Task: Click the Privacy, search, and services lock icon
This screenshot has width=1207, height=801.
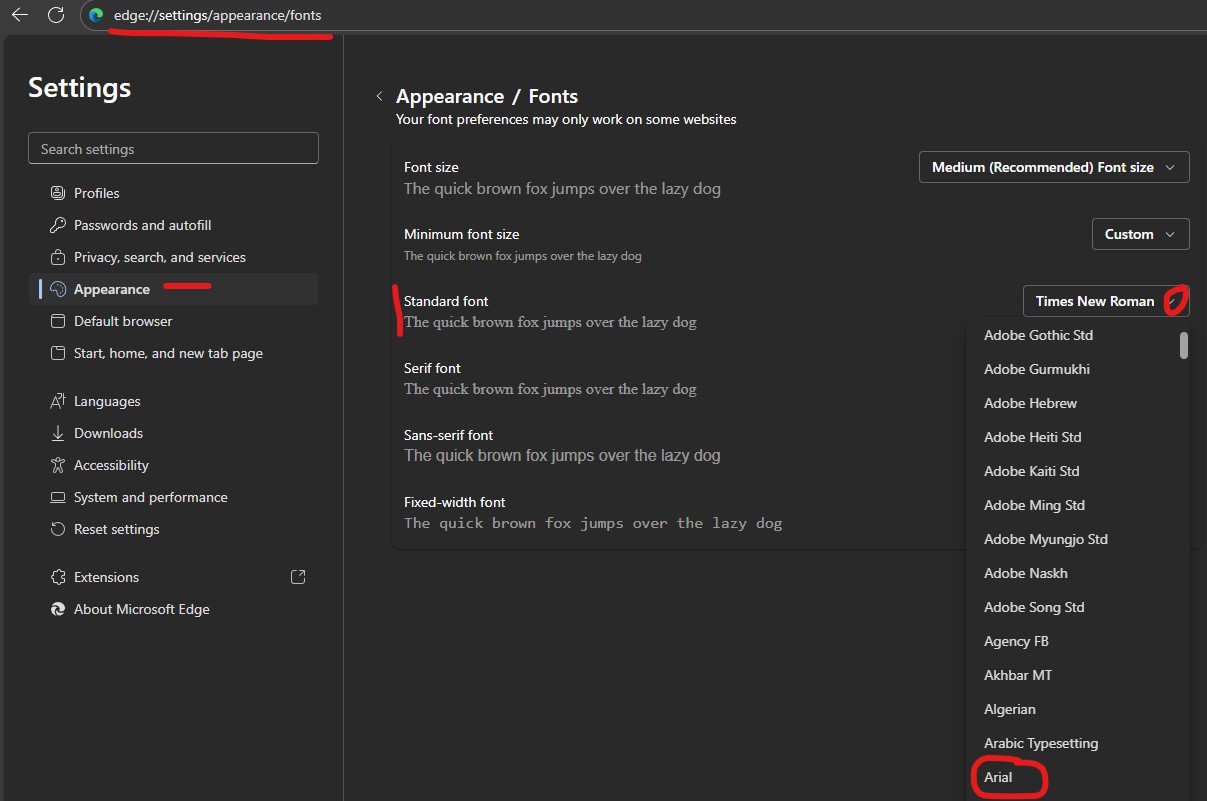Action: pos(57,257)
